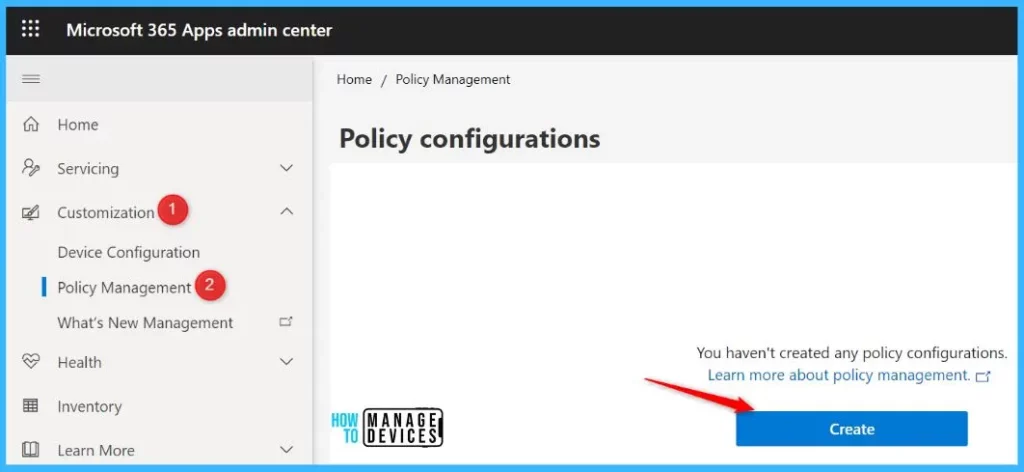Click external link icon after policy management link

coord(984,376)
